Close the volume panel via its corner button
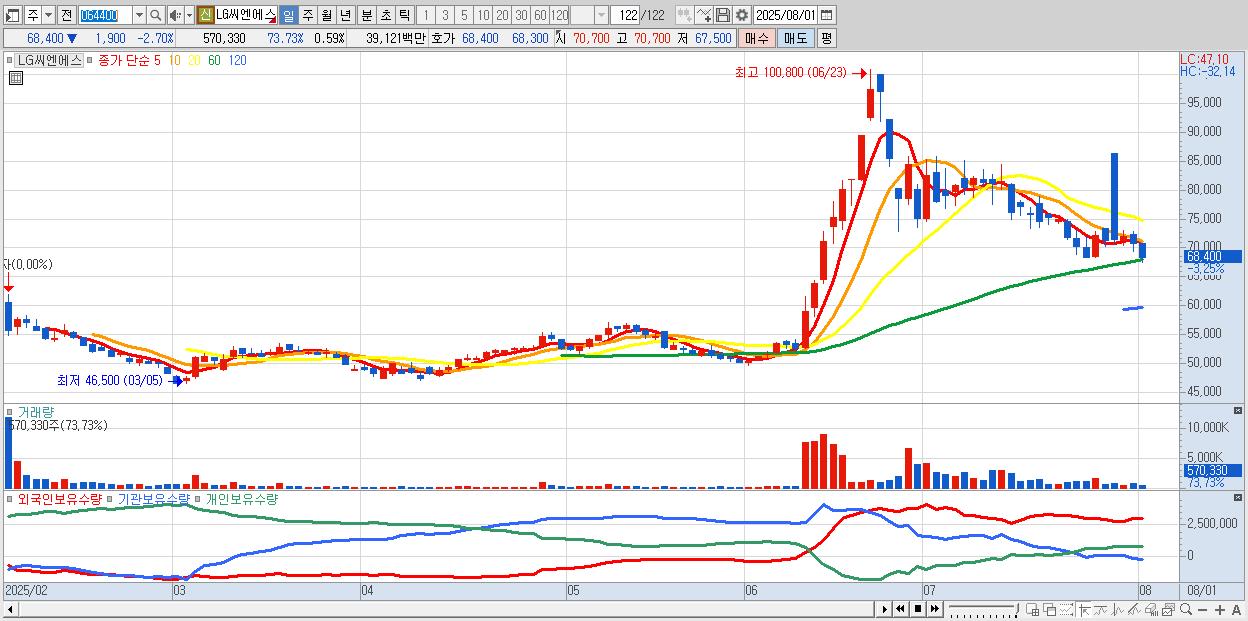 1238,410
